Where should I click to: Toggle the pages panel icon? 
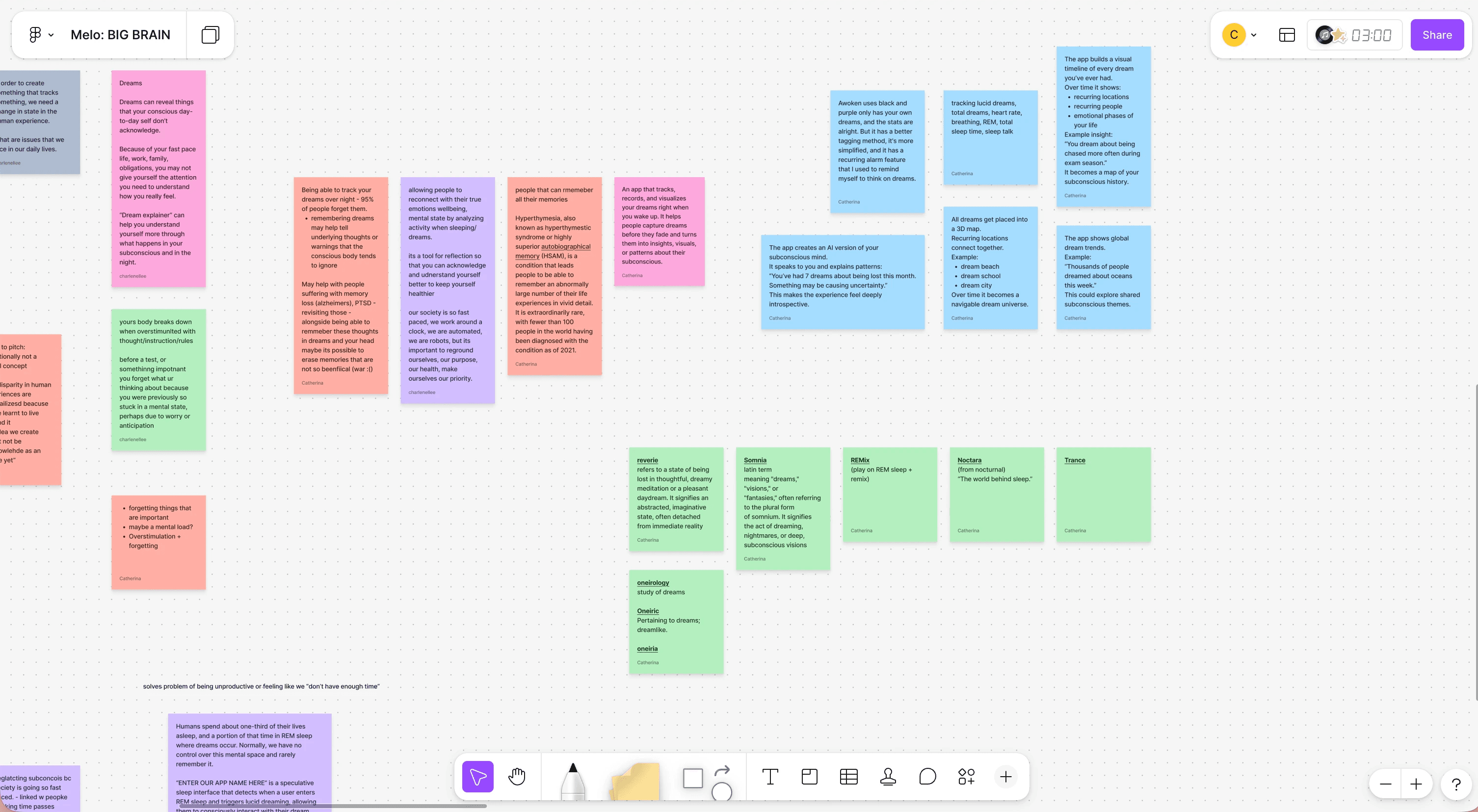point(210,35)
